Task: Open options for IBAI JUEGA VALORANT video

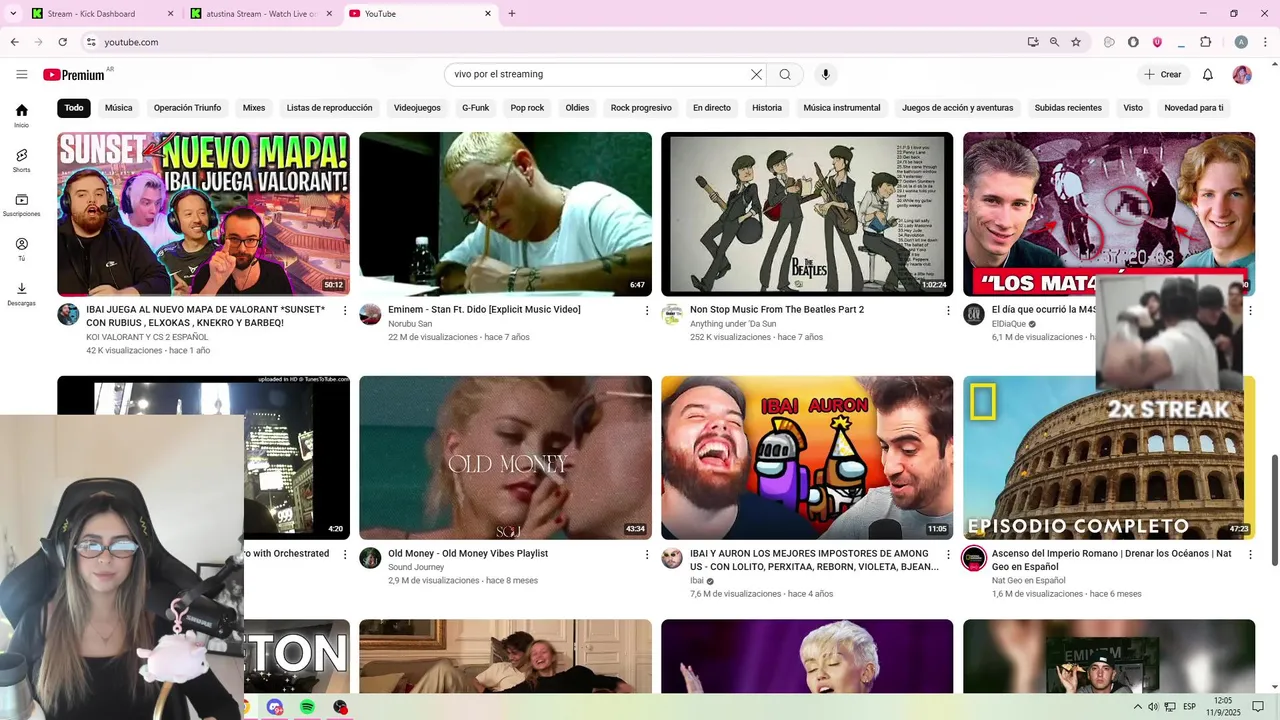Action: click(345, 311)
